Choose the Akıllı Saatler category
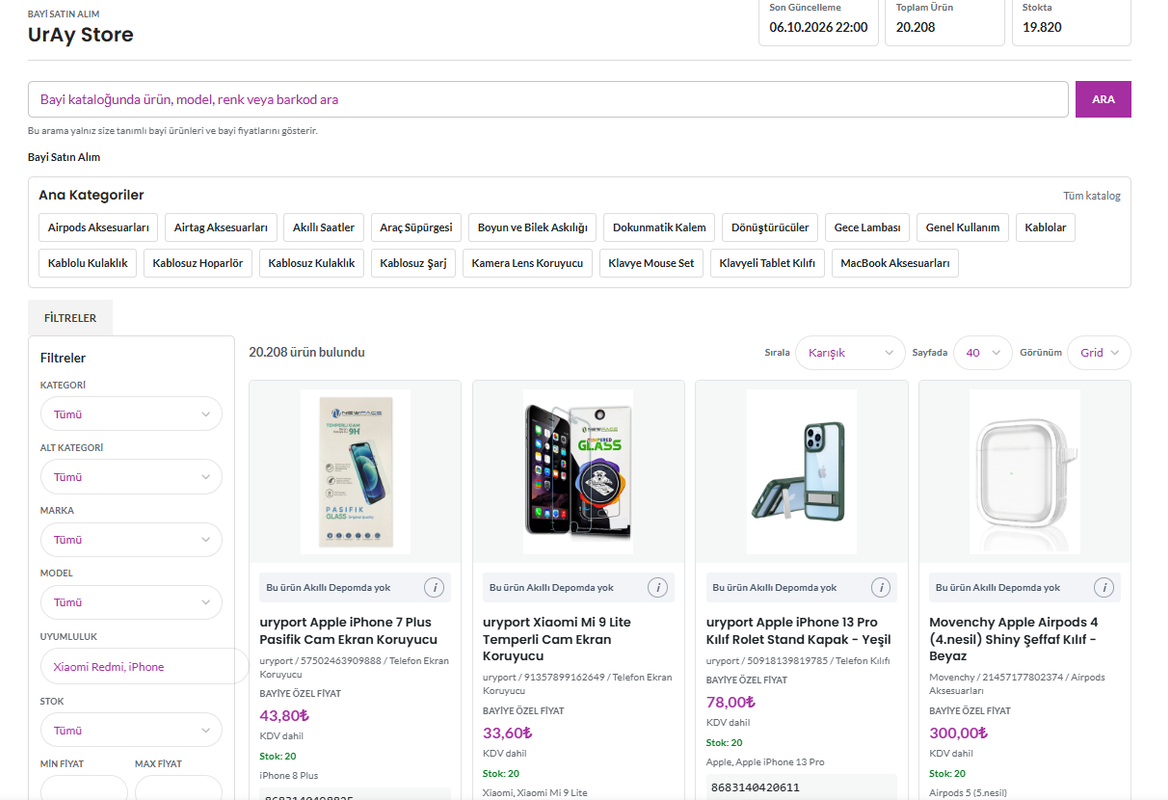This screenshot has width=1168, height=800. (323, 227)
